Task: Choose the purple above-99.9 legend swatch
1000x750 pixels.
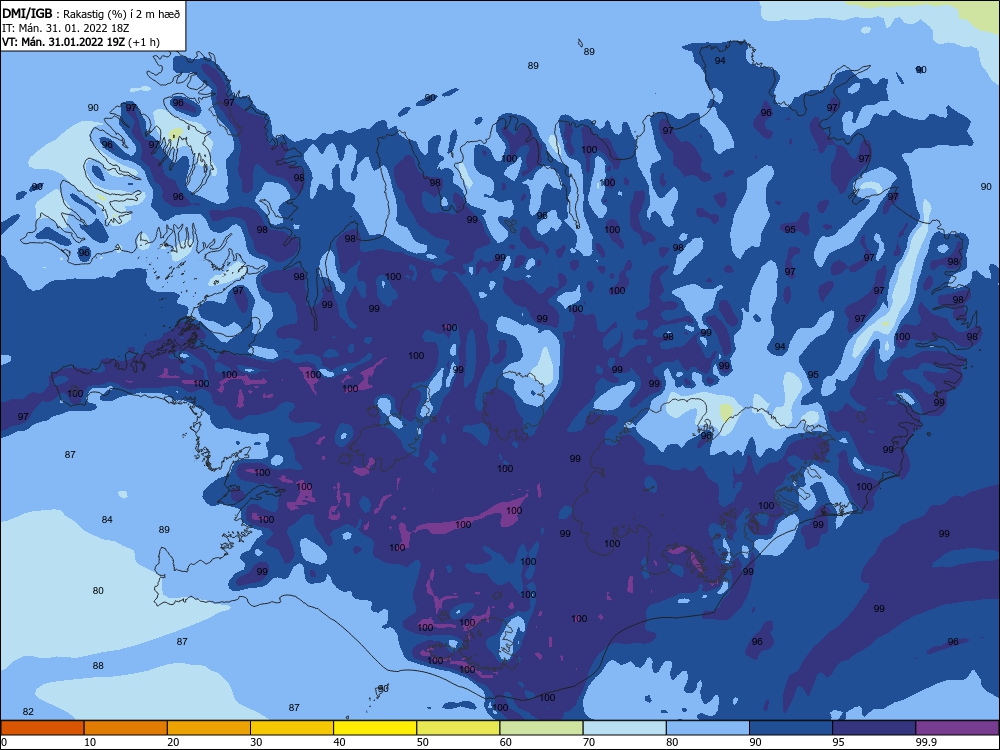Action: coord(957,728)
